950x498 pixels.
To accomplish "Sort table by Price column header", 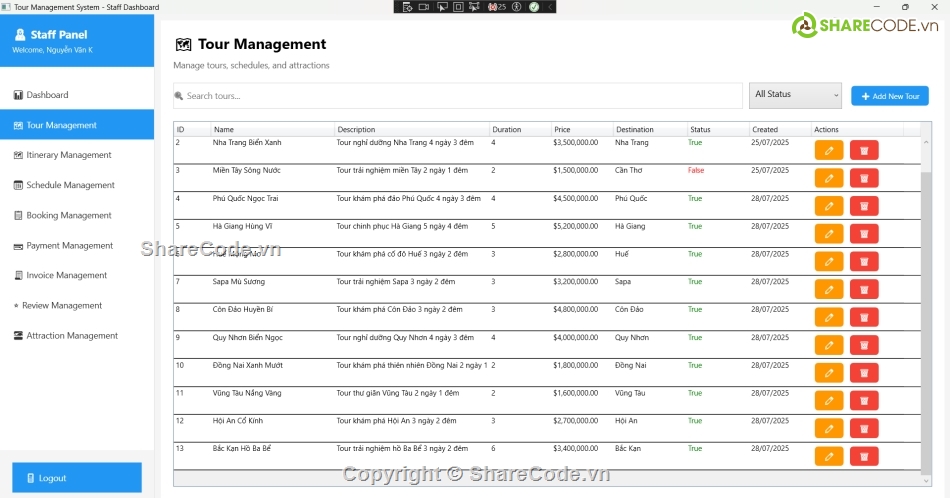I will 582,129.
